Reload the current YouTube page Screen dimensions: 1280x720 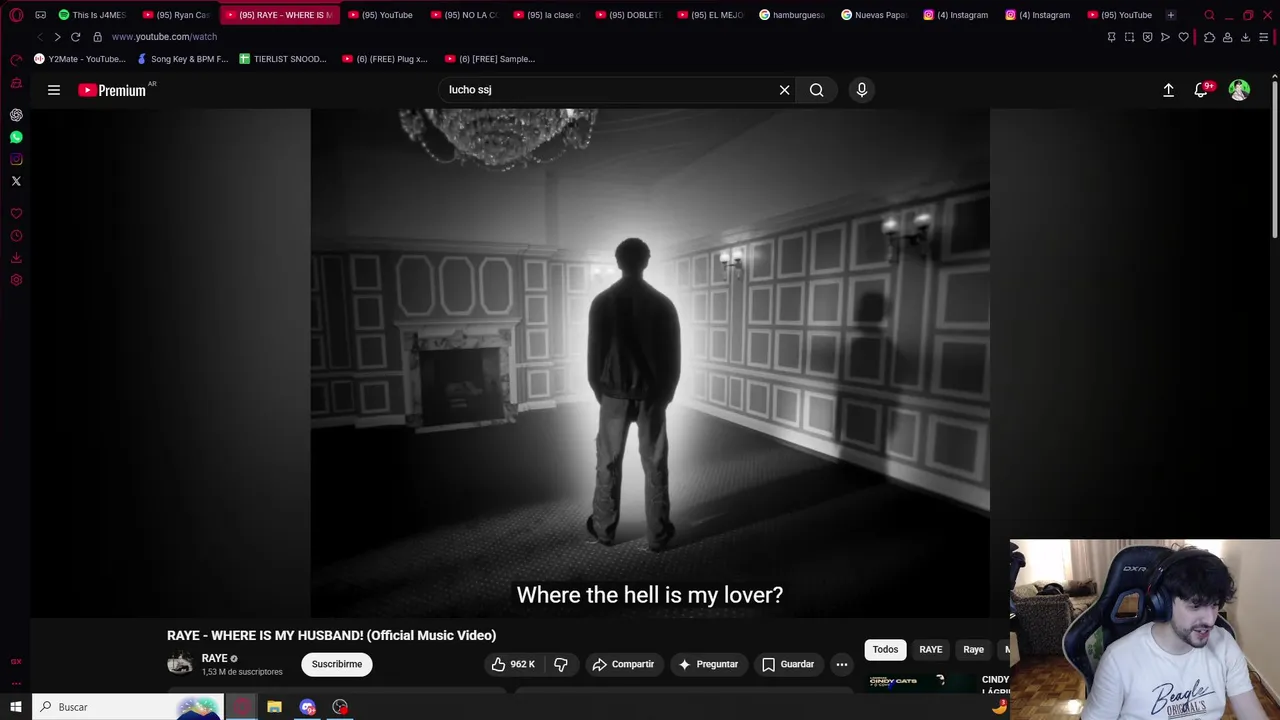pos(75,37)
